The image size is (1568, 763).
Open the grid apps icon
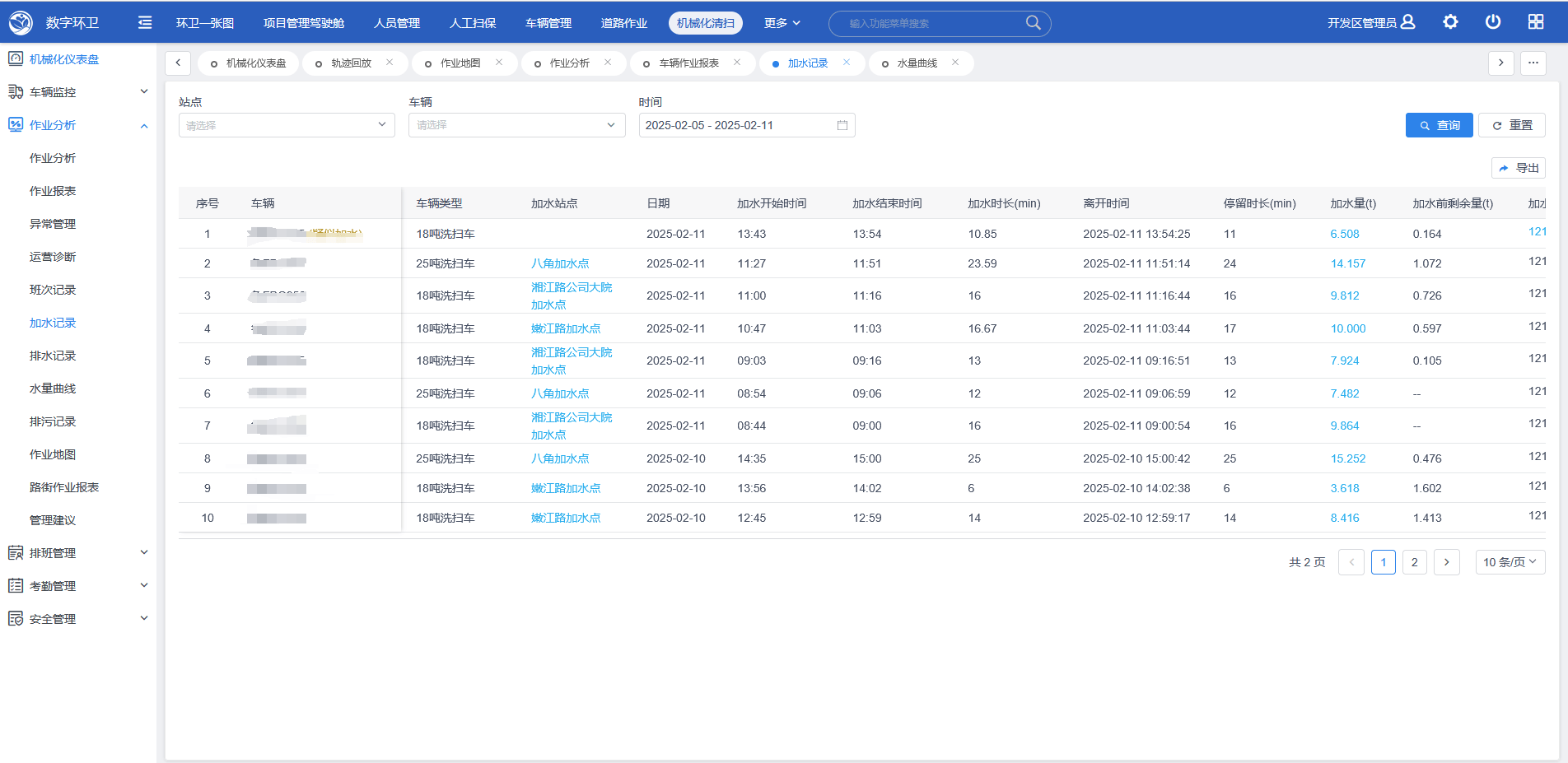(x=1536, y=22)
